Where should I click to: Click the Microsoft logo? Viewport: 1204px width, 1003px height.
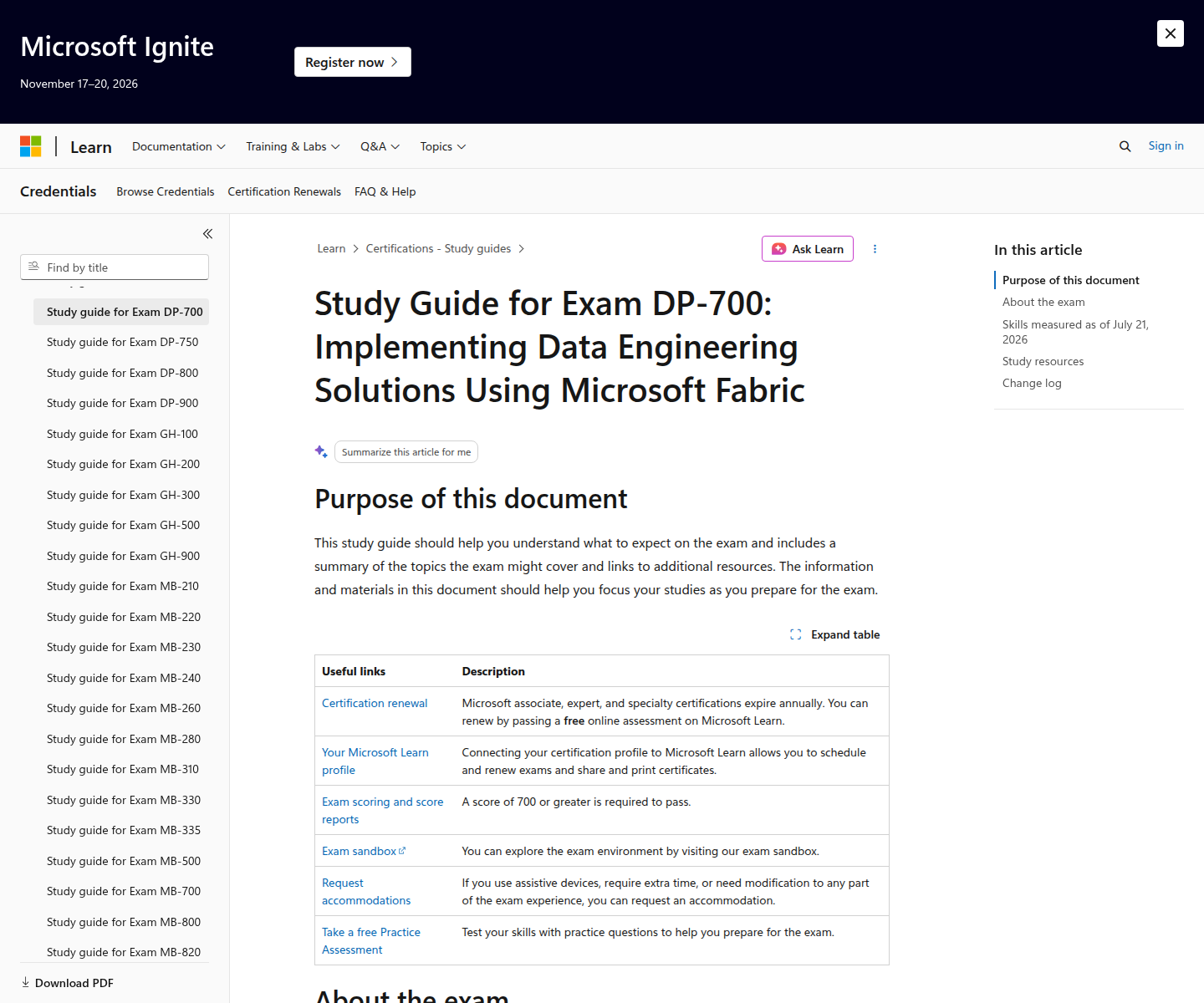pyautogui.click(x=31, y=146)
